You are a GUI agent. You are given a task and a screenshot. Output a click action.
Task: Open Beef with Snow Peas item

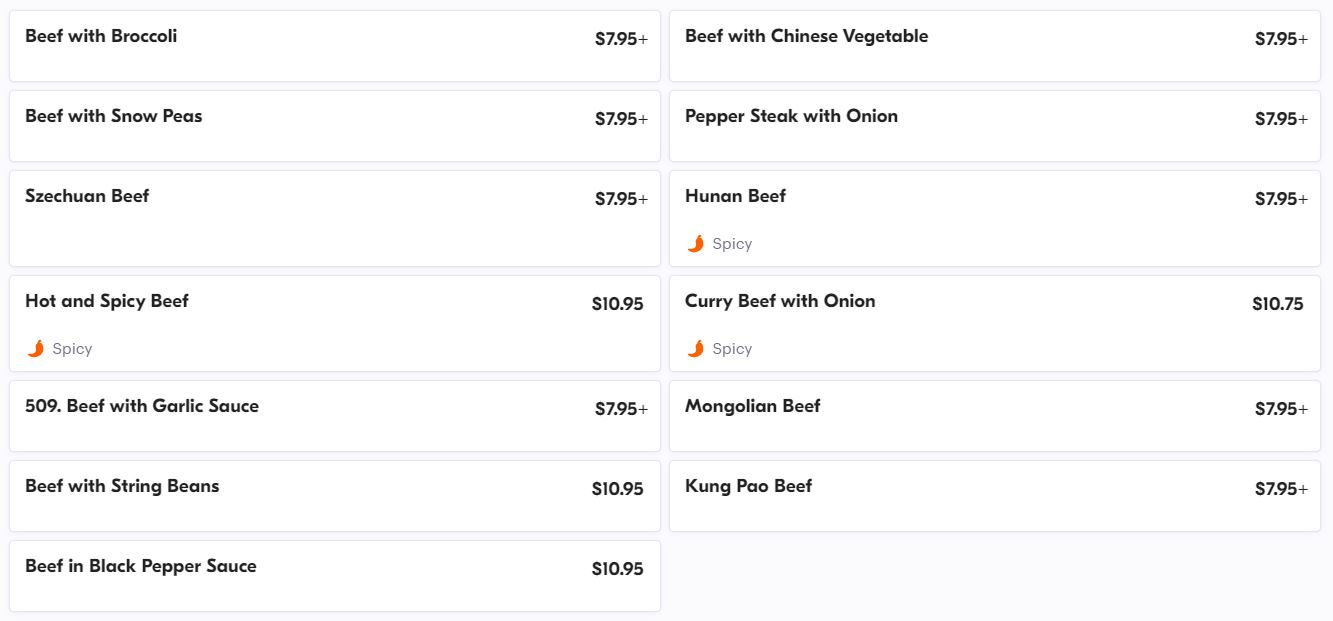pyautogui.click(x=113, y=116)
